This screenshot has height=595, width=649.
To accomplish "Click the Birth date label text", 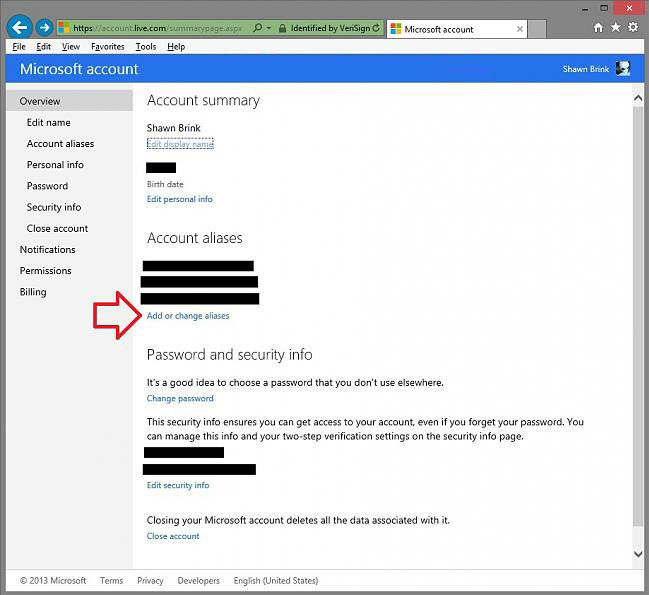I will [x=165, y=184].
